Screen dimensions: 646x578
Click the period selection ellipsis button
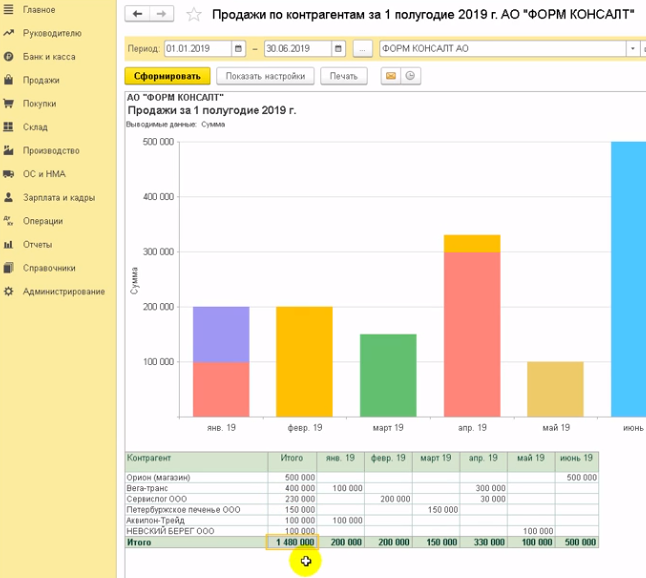point(362,48)
